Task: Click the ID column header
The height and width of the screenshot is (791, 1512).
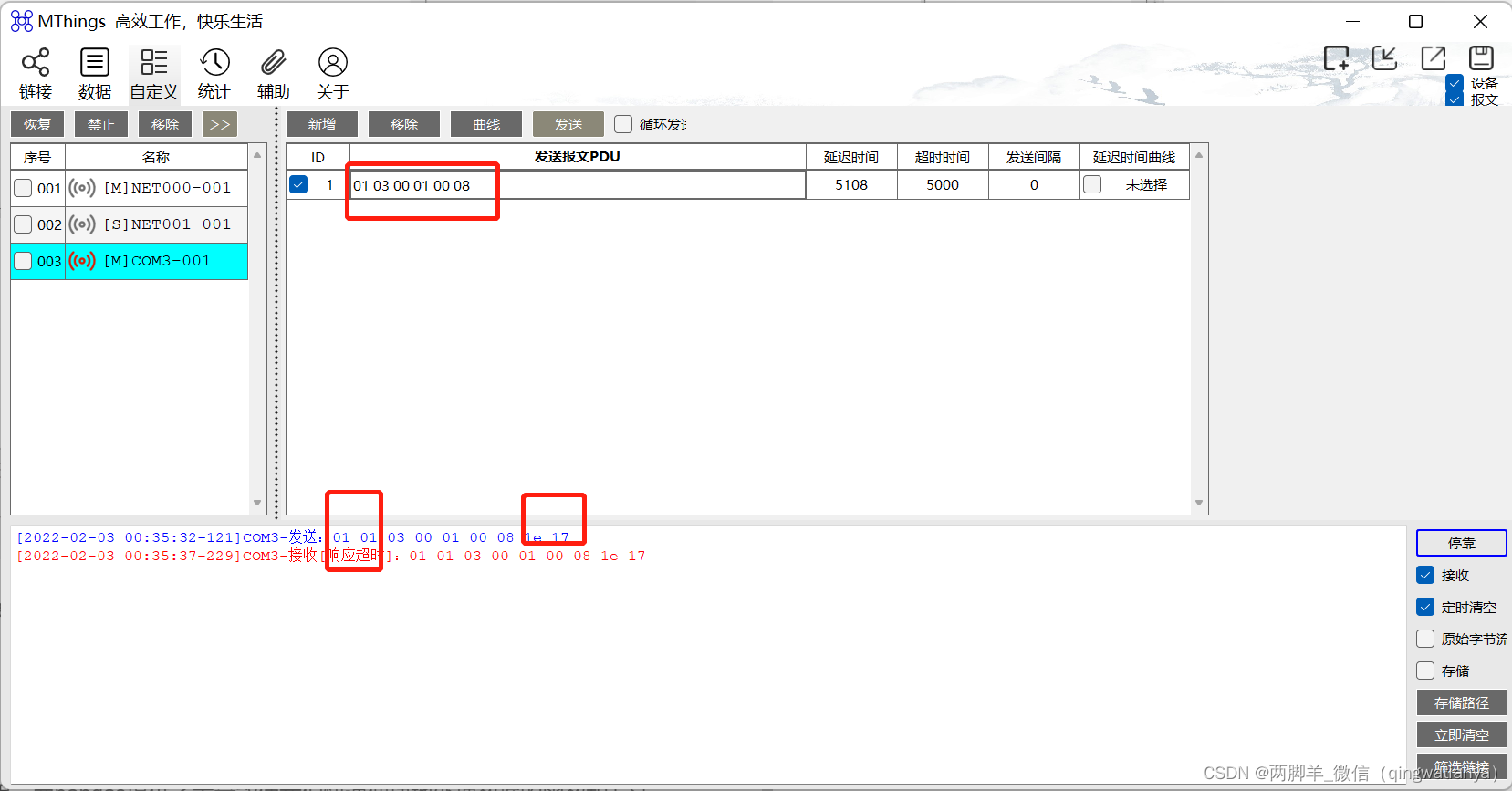Action: point(318,157)
